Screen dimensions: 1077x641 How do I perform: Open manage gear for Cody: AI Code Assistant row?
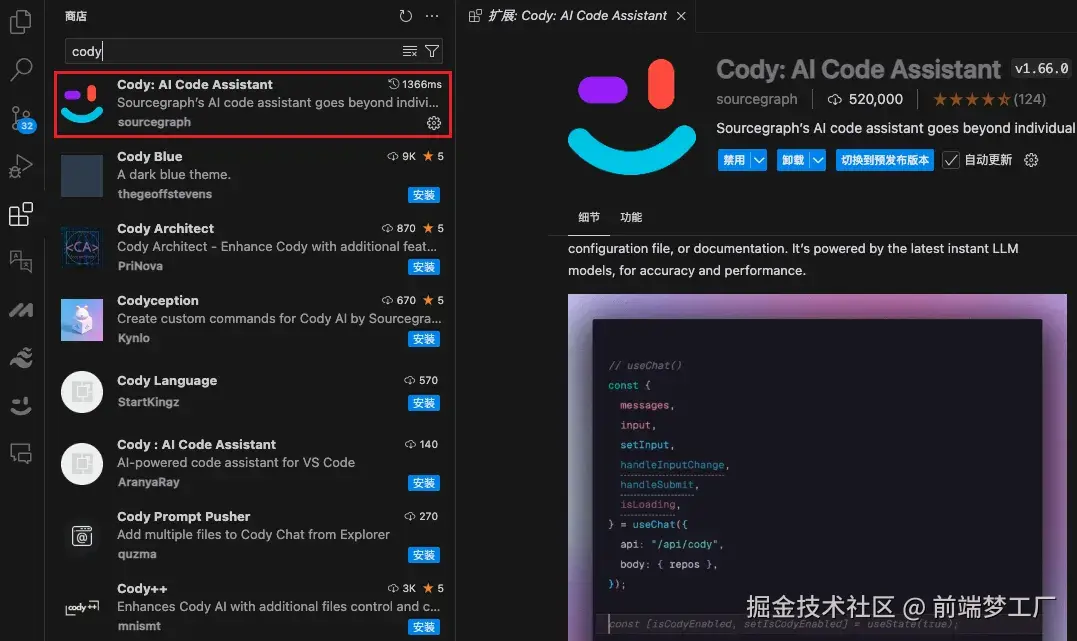[x=433, y=123]
